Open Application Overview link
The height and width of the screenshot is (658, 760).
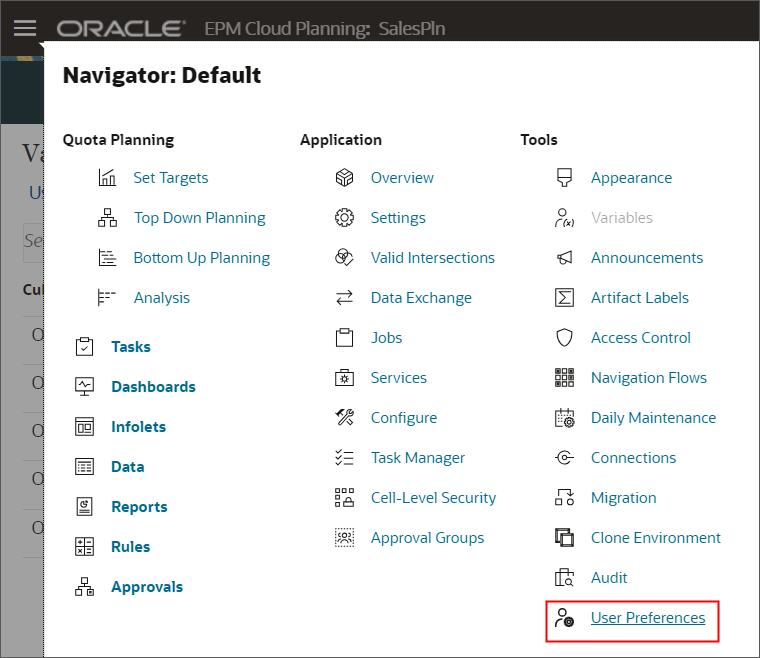tap(402, 178)
